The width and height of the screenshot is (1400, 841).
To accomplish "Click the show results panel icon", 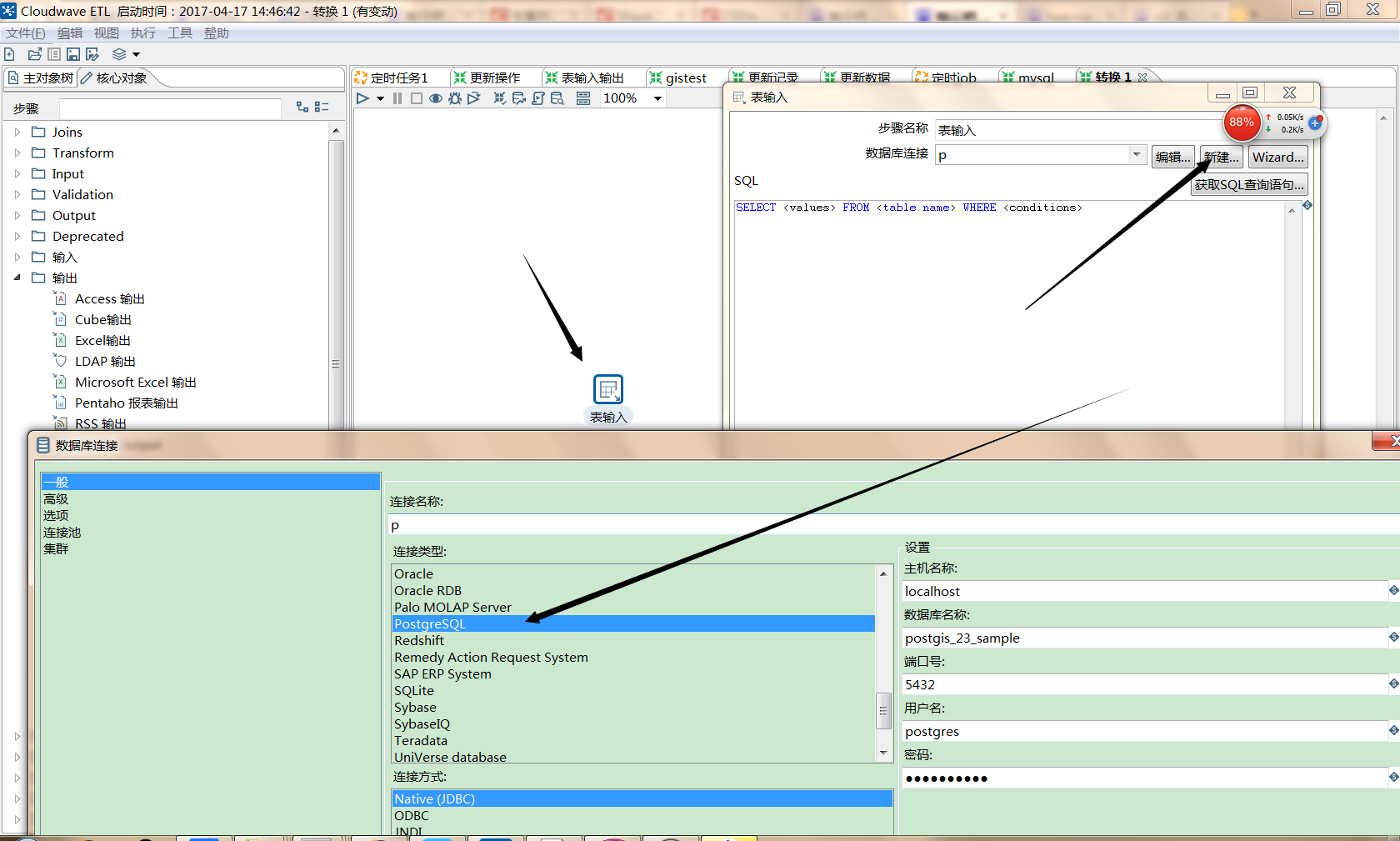I will point(583,98).
